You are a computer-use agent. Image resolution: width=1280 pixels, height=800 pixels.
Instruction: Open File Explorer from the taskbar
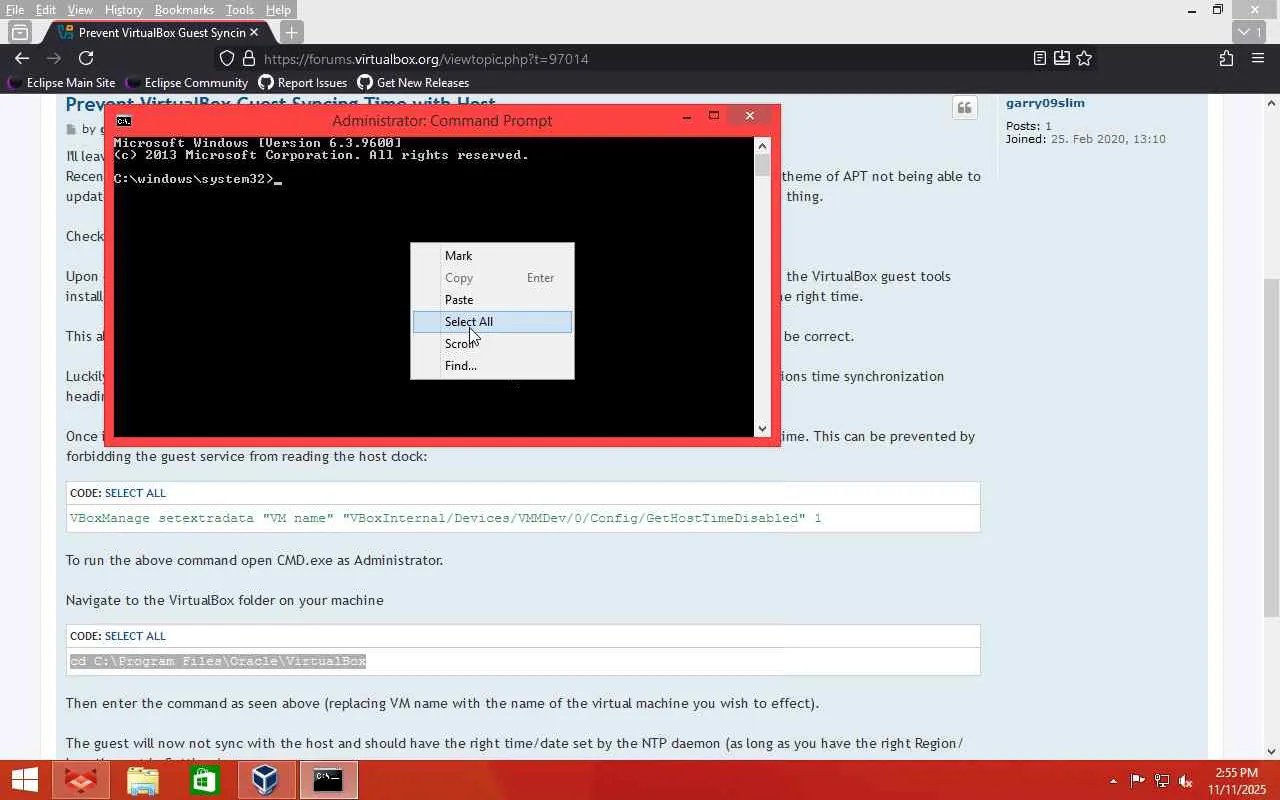point(143,780)
